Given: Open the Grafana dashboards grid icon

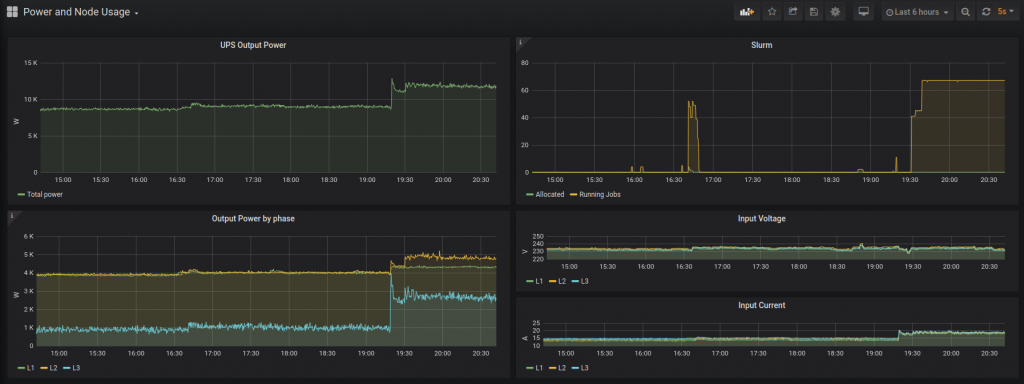Looking at the screenshot, I should pos(12,12).
